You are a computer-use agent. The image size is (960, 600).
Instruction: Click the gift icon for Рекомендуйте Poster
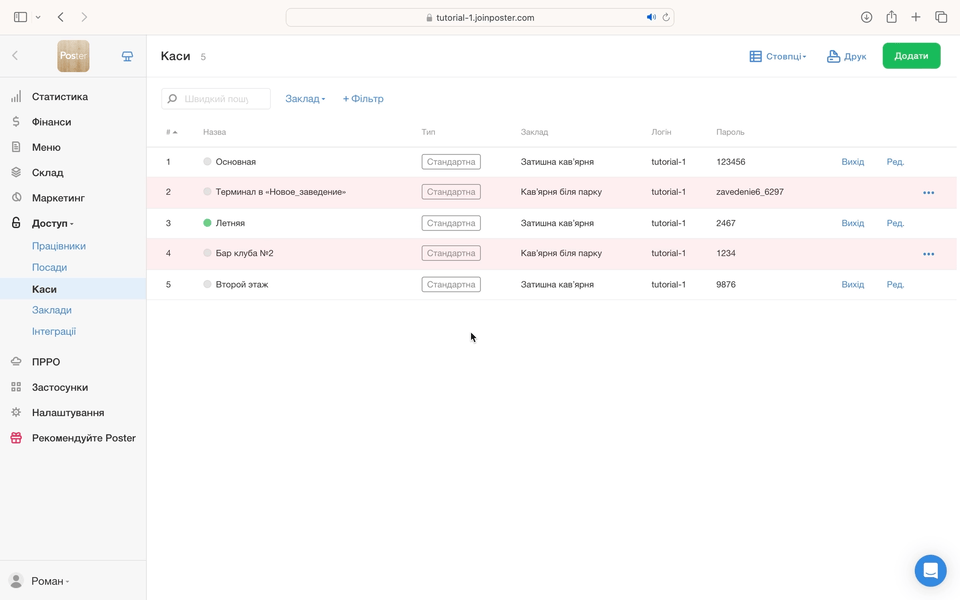tap(16, 438)
